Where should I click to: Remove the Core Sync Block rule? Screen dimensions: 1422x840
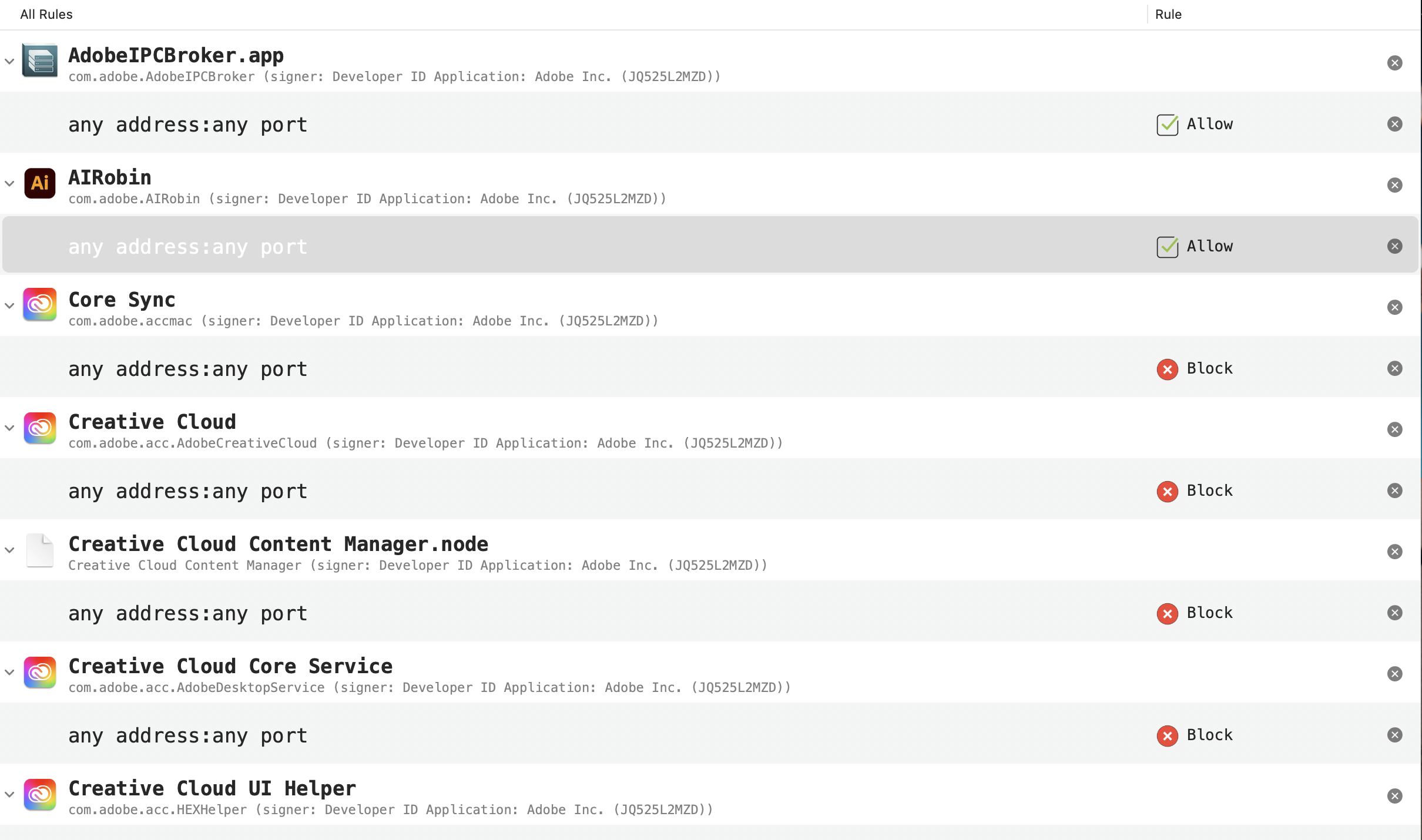coord(1394,368)
